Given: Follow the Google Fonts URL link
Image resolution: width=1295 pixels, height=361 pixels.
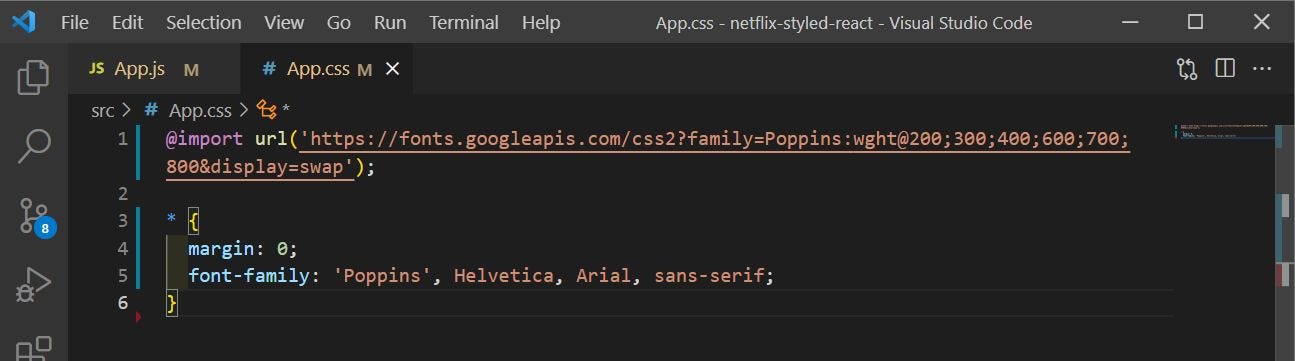Looking at the screenshot, I should [x=714, y=139].
